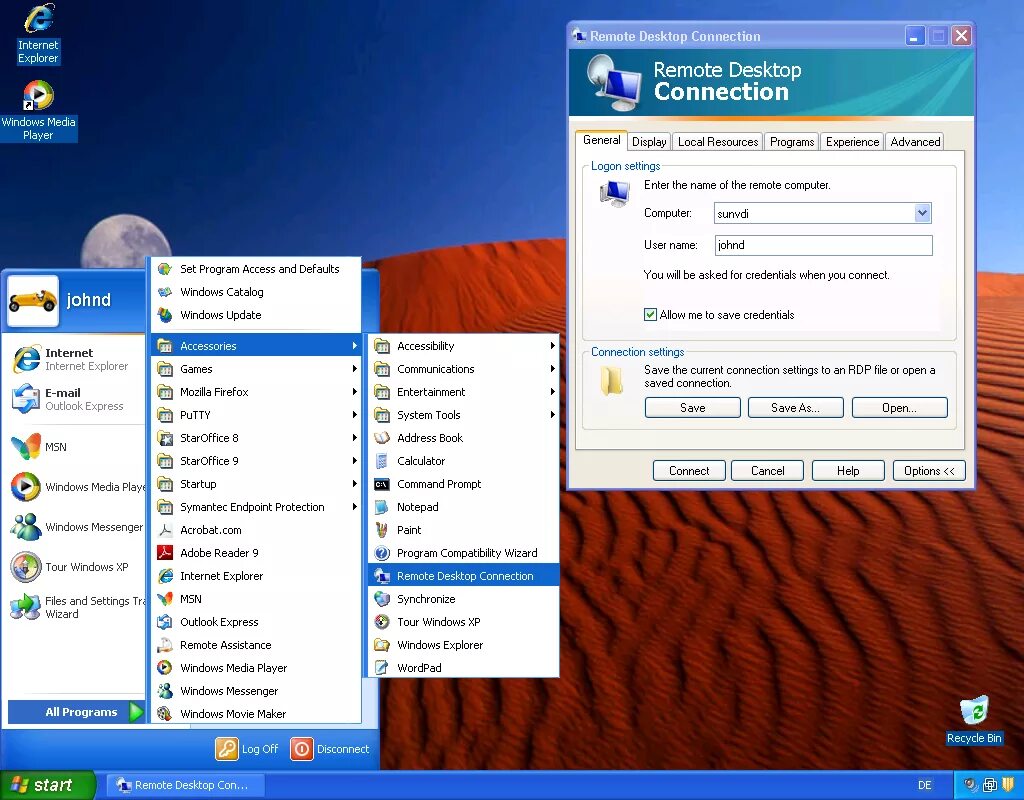Expand the PuTTY program folder
Viewport: 1024px width, 800px height.
[x=257, y=415]
